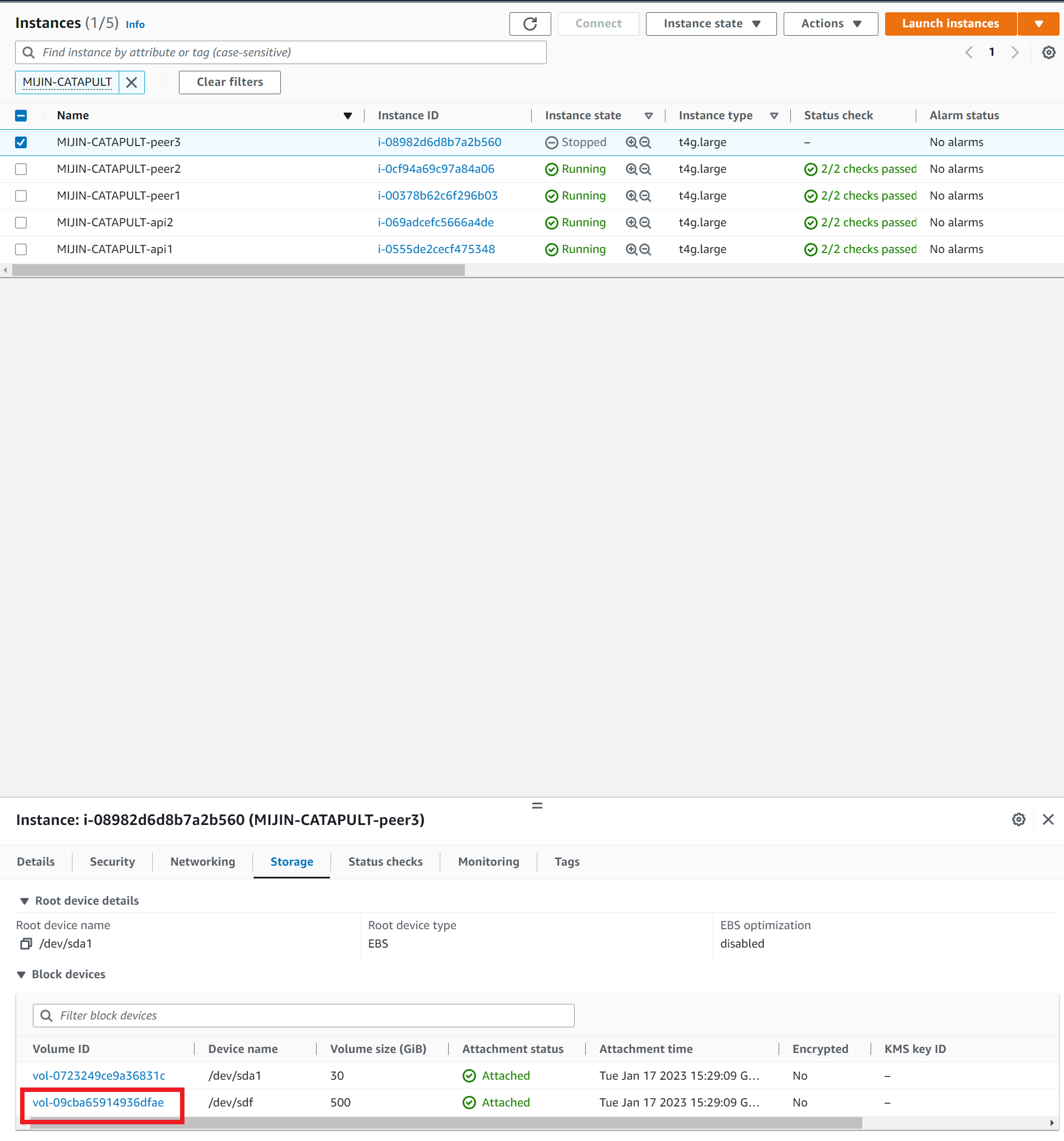Zoom out filter on peer1 Running state
Viewport: 1064px width, 1141px height.
[x=645, y=196]
